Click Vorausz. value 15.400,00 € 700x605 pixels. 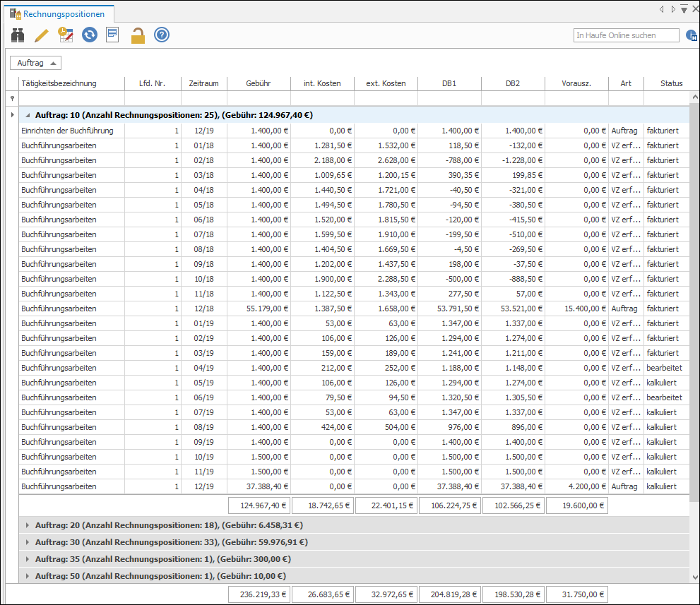[585, 309]
